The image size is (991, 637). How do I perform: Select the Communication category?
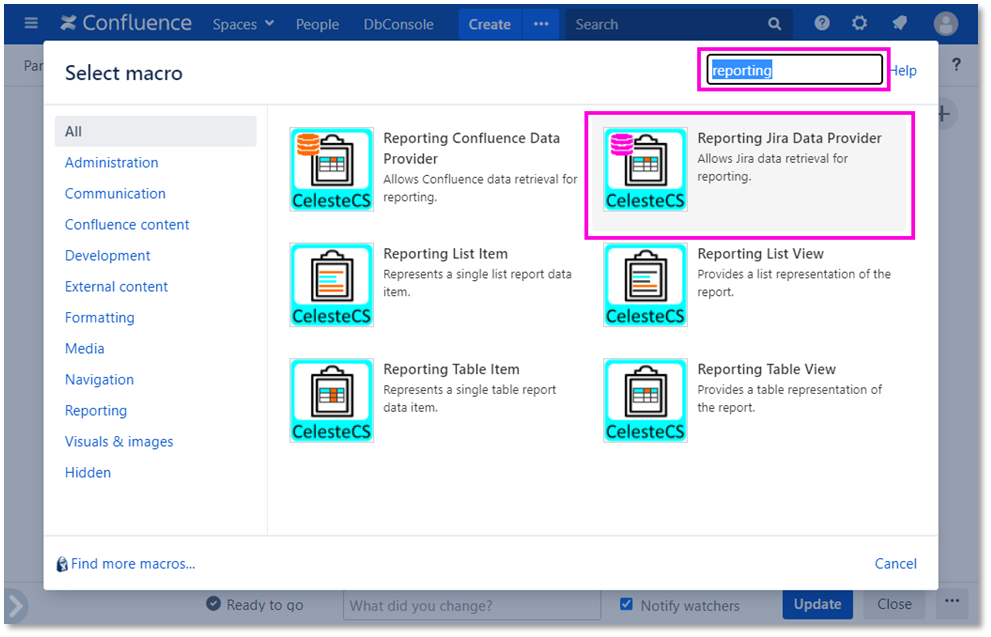(115, 193)
